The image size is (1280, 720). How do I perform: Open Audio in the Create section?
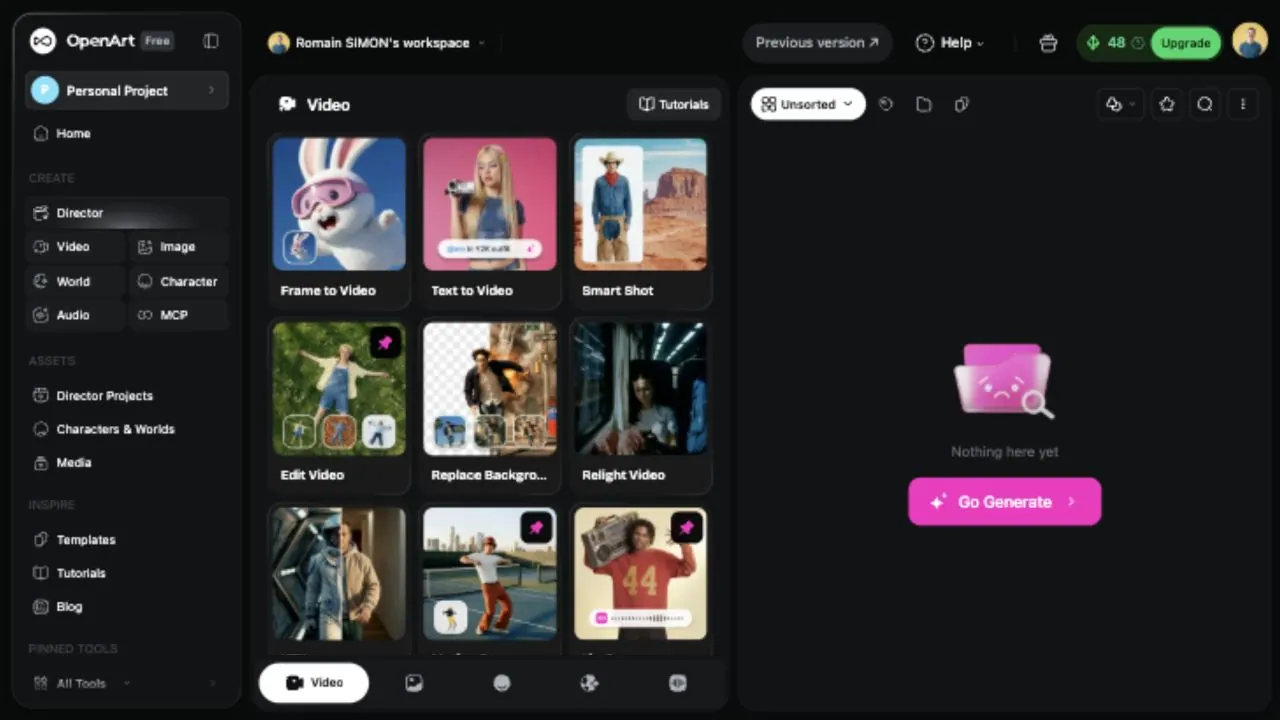pos(75,315)
